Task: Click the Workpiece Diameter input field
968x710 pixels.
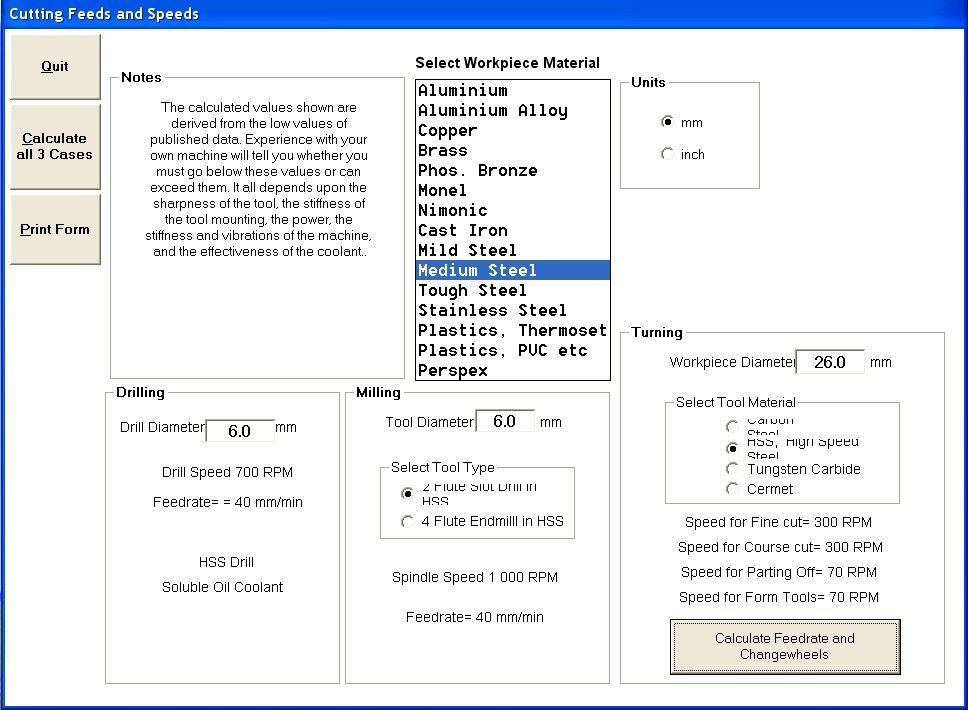Action: 830,362
